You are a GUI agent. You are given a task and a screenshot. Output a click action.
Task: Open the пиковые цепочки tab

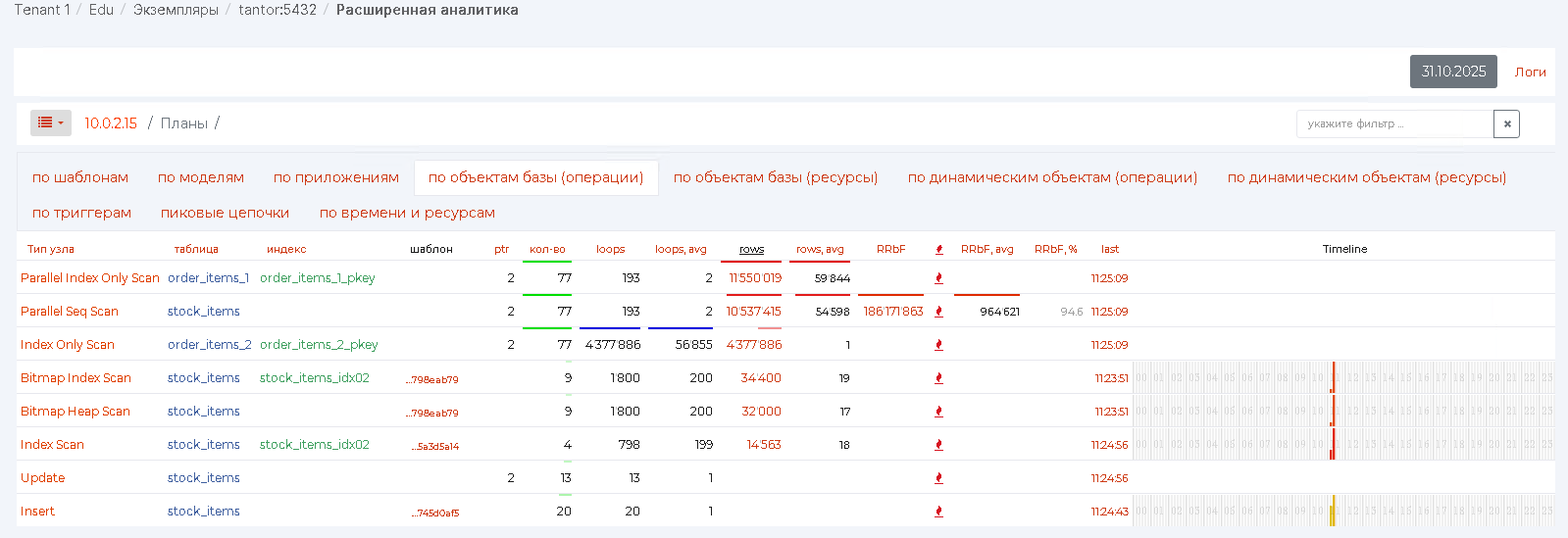225,213
